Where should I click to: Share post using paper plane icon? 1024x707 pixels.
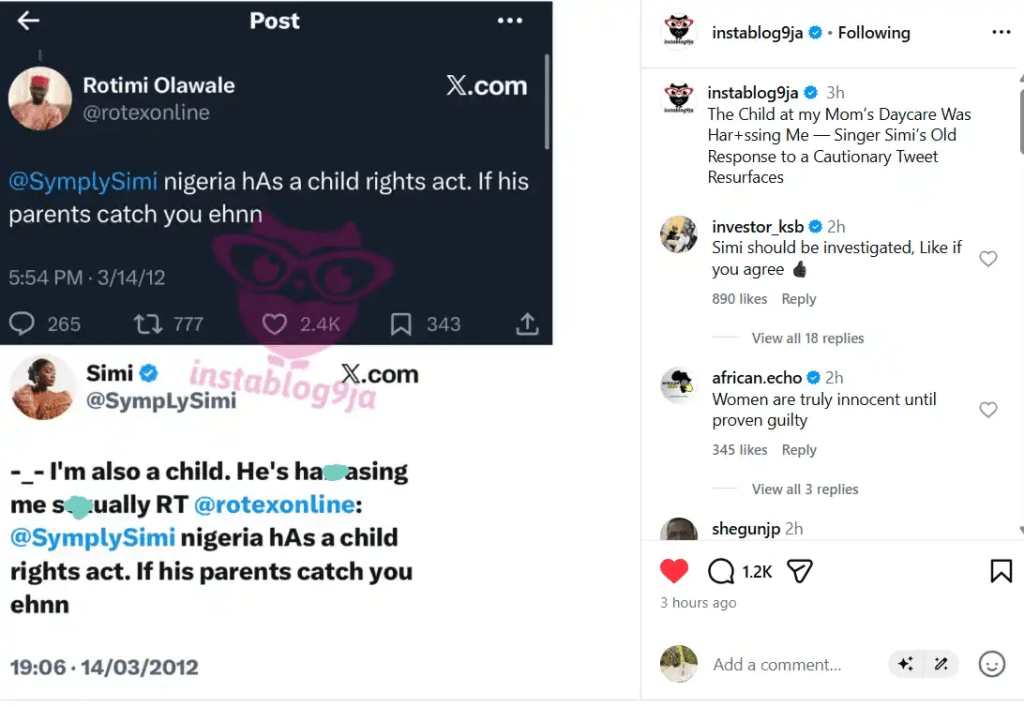(799, 571)
